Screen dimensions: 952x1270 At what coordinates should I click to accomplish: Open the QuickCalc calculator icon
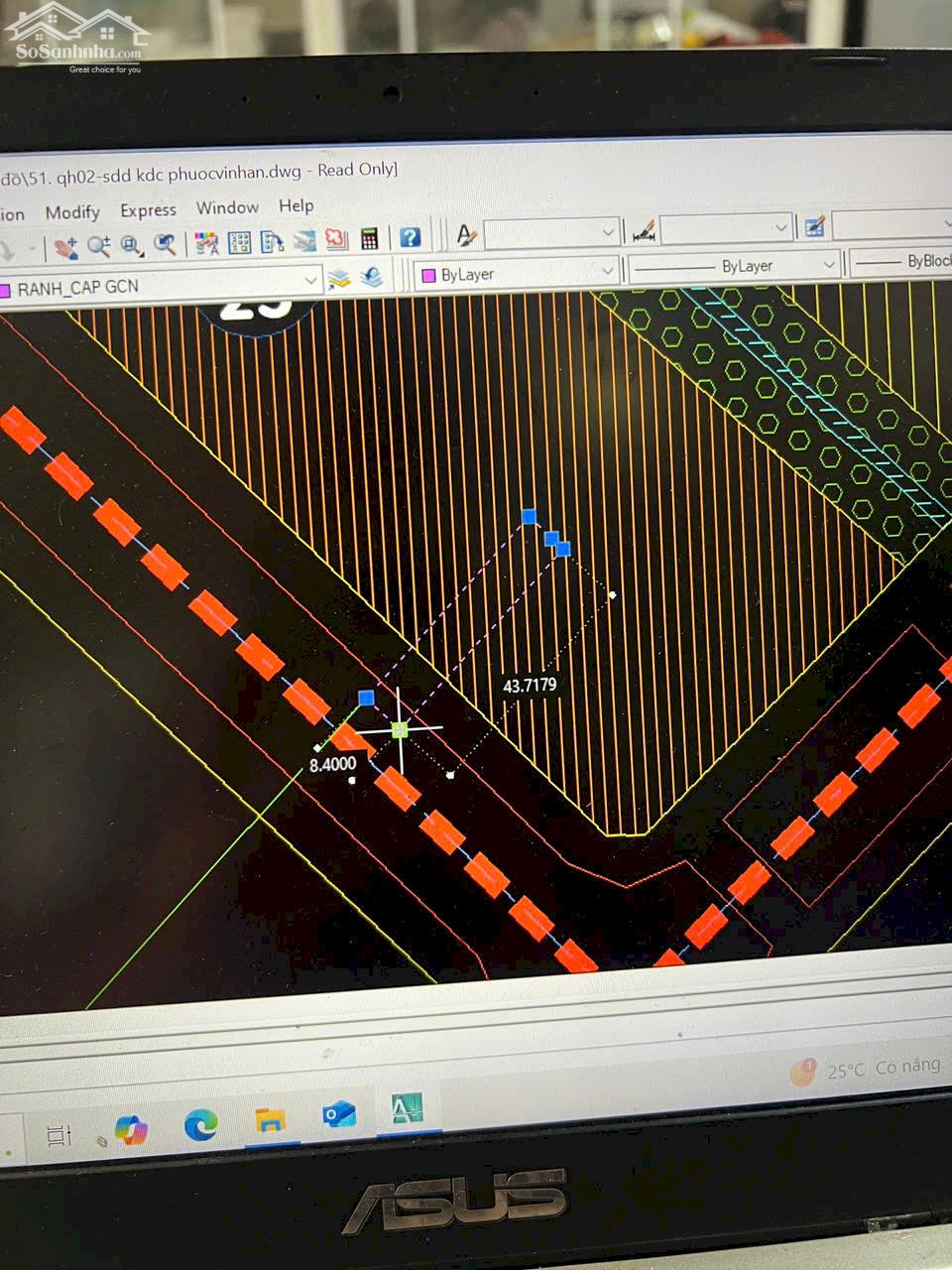(370, 239)
